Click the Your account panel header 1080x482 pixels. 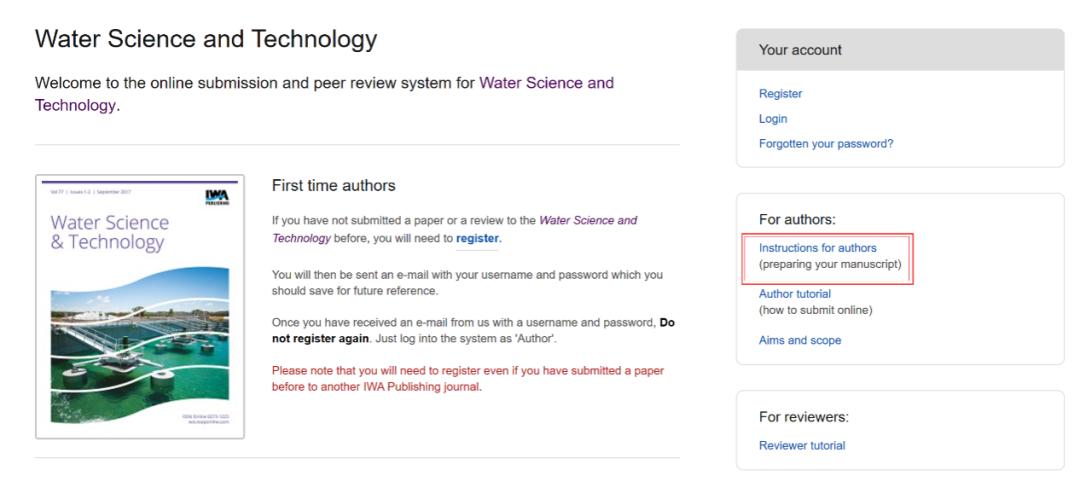[x=900, y=50]
